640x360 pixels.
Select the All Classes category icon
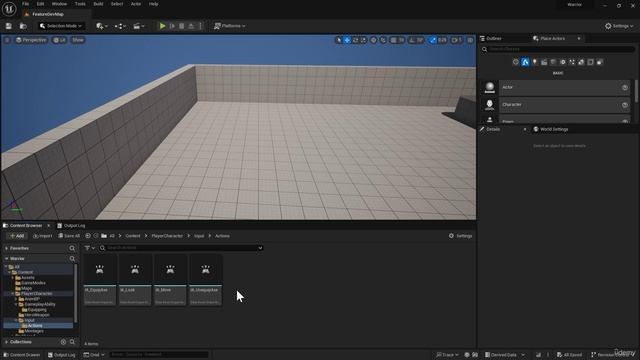[600, 62]
